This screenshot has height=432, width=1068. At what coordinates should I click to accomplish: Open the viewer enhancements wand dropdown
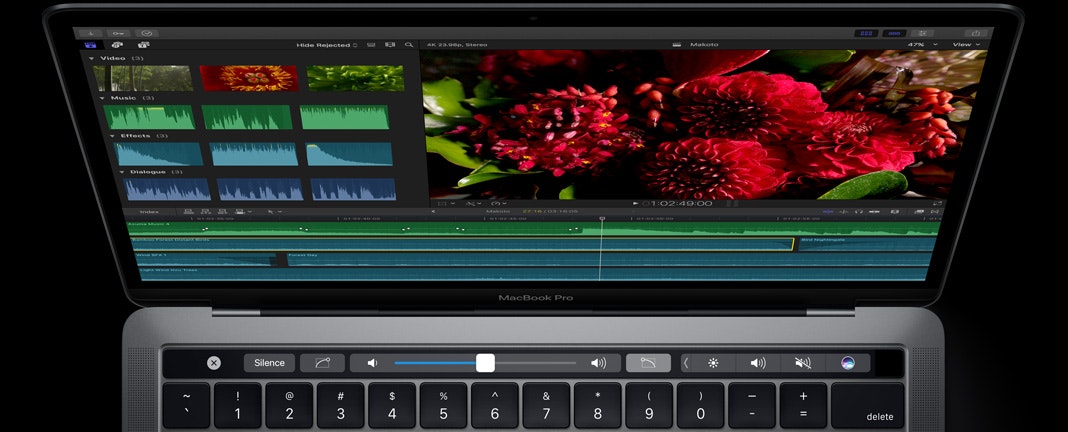point(472,203)
